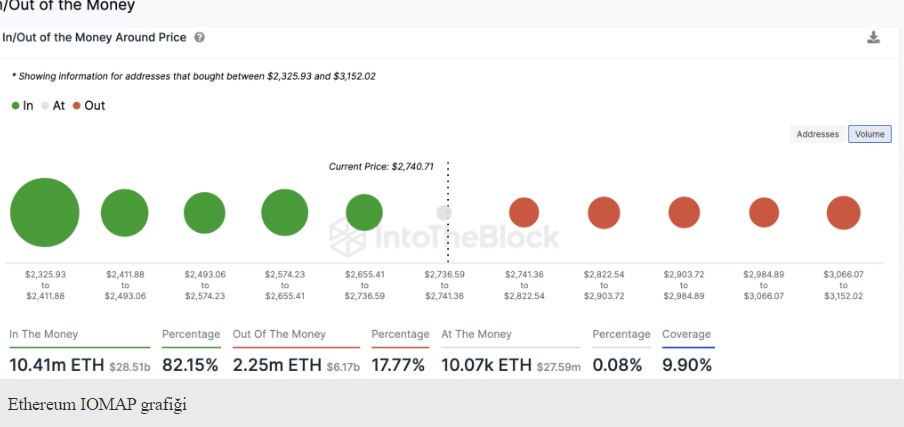Select the red bubble for $3,066.07 to $3,152.02
This screenshot has height=427, width=904.
[843, 213]
